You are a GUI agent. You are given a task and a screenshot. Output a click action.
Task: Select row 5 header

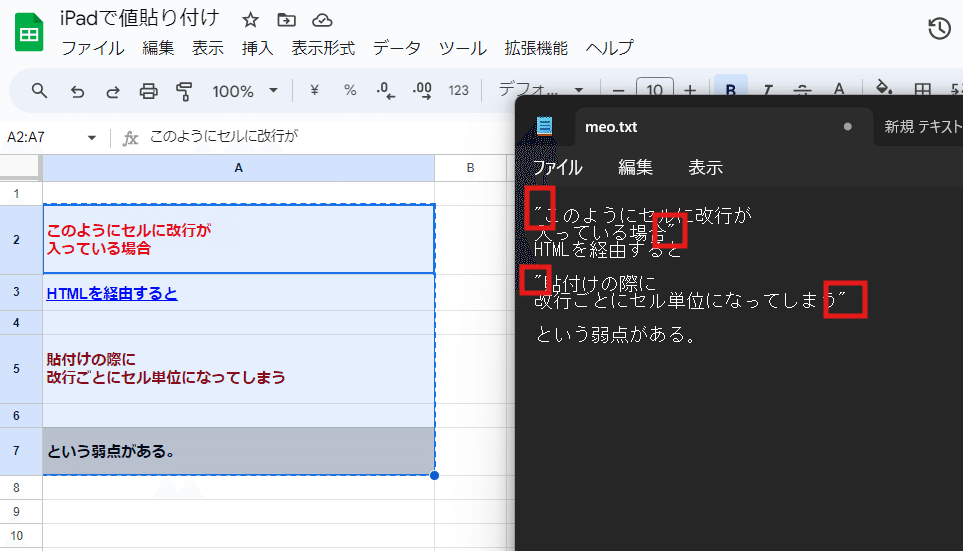click(20, 369)
